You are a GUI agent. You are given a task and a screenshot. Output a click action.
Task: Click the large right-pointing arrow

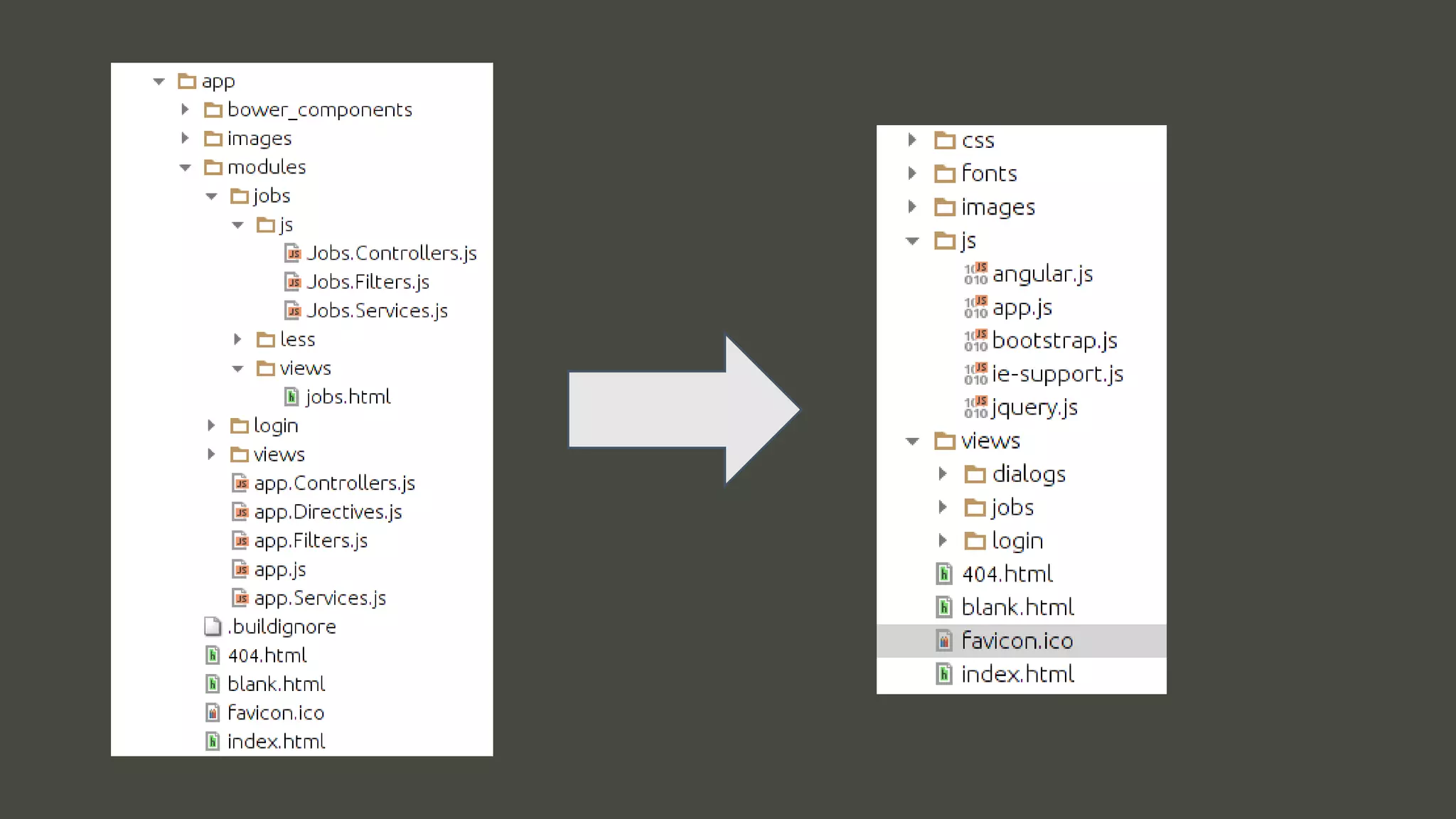[x=682, y=409]
